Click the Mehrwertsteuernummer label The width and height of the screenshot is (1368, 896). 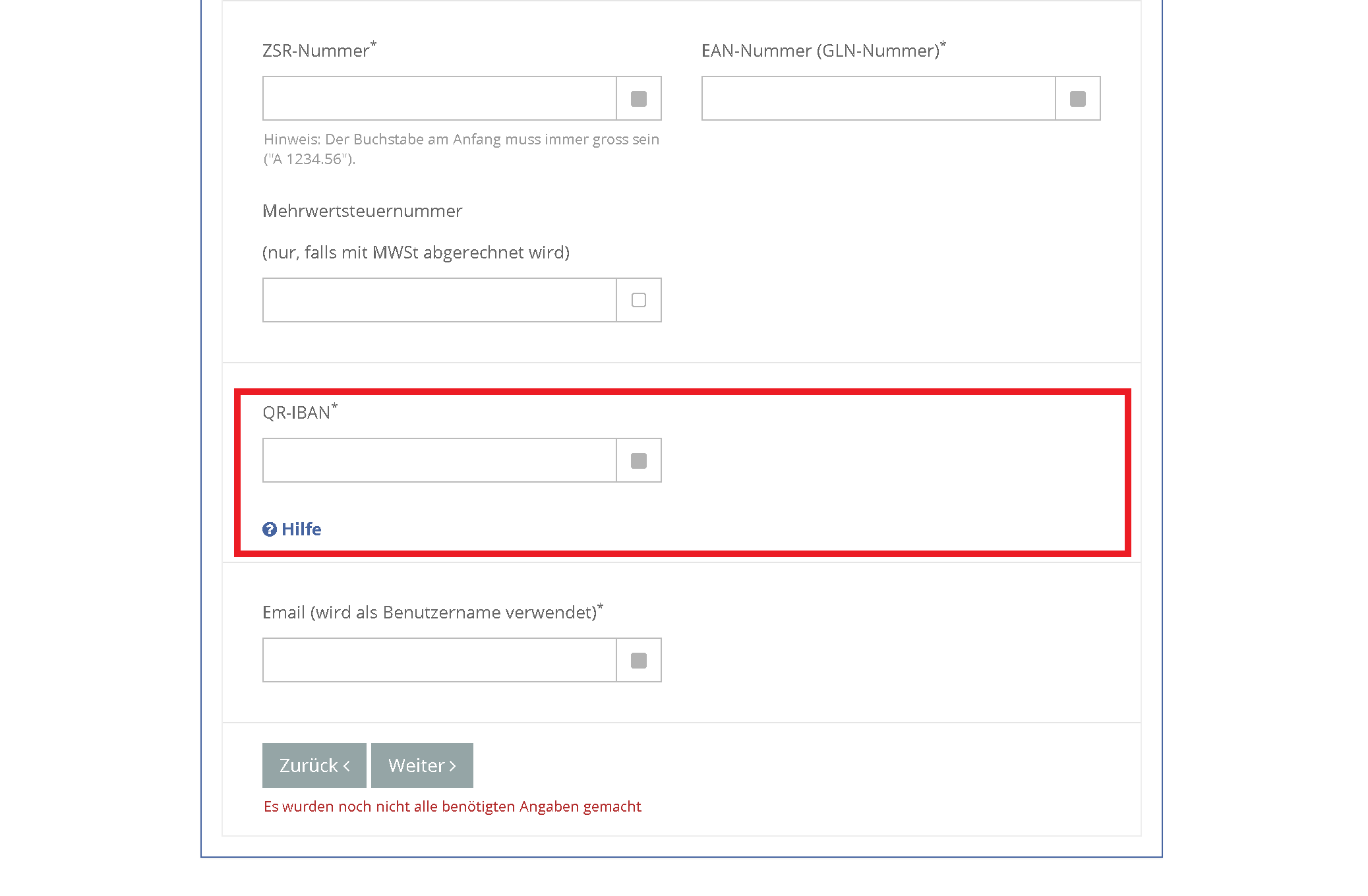tap(362, 211)
